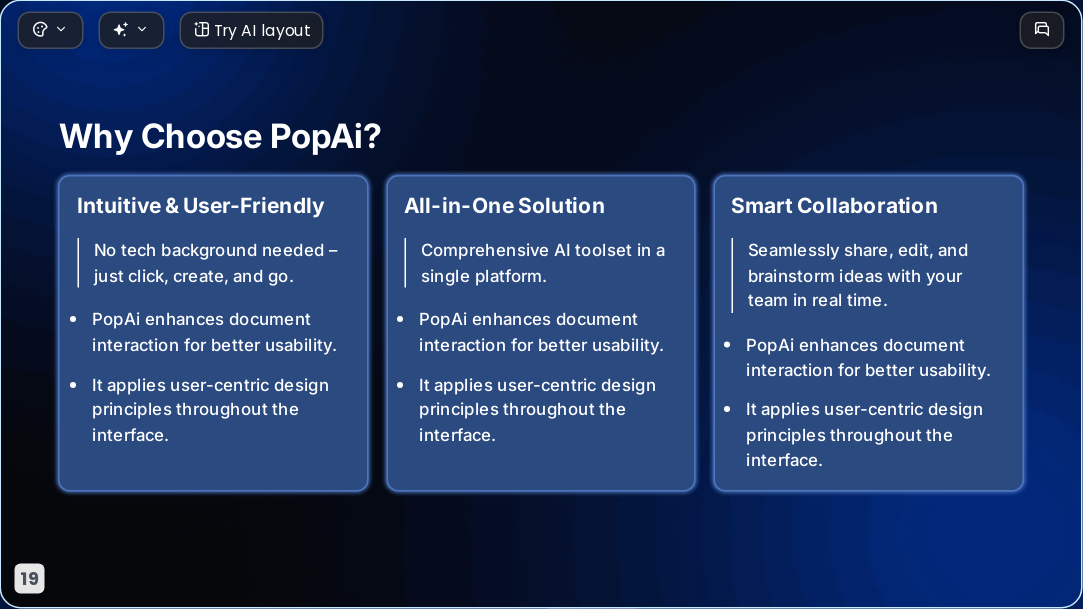Click second bullet in Intuitive & User-Friendly card
This screenshot has width=1083, height=609.
[x=211, y=410]
